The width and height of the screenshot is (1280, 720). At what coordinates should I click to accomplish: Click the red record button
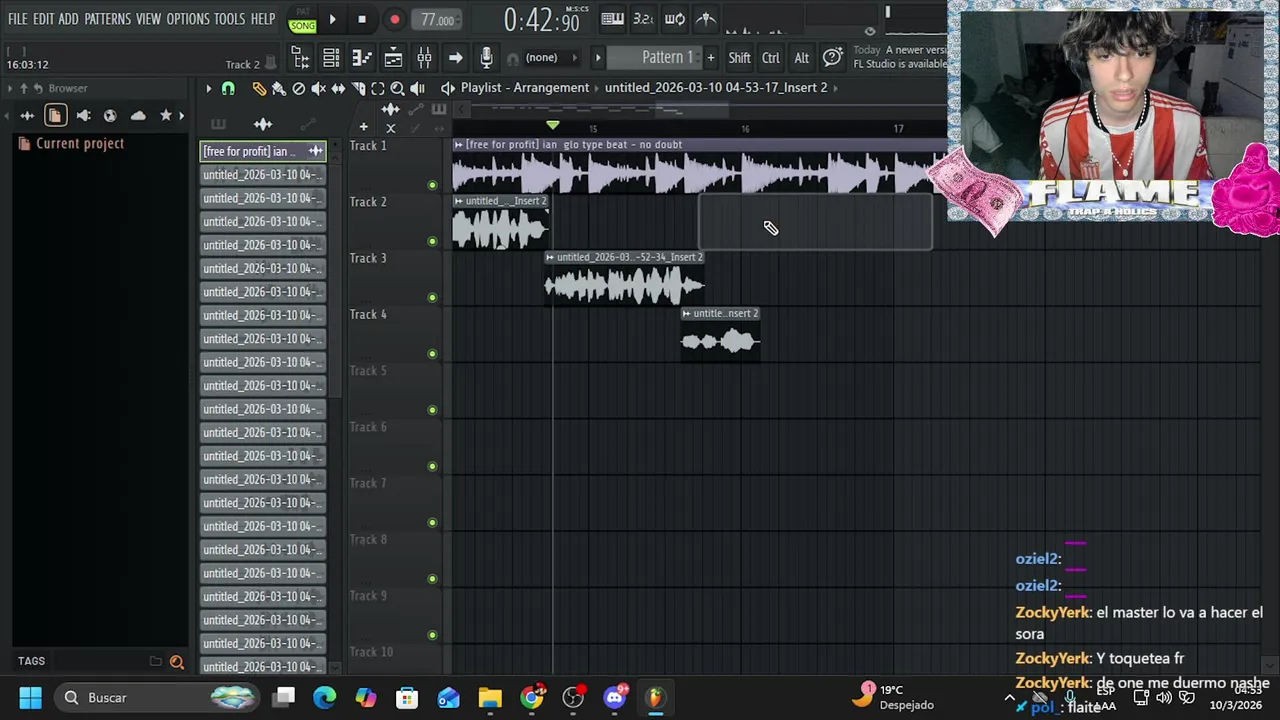coord(394,19)
